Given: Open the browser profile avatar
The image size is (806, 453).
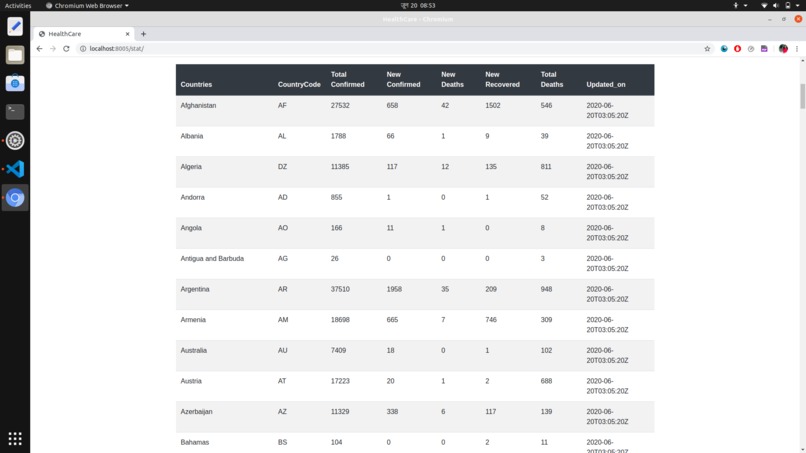Looking at the screenshot, I should [x=783, y=48].
